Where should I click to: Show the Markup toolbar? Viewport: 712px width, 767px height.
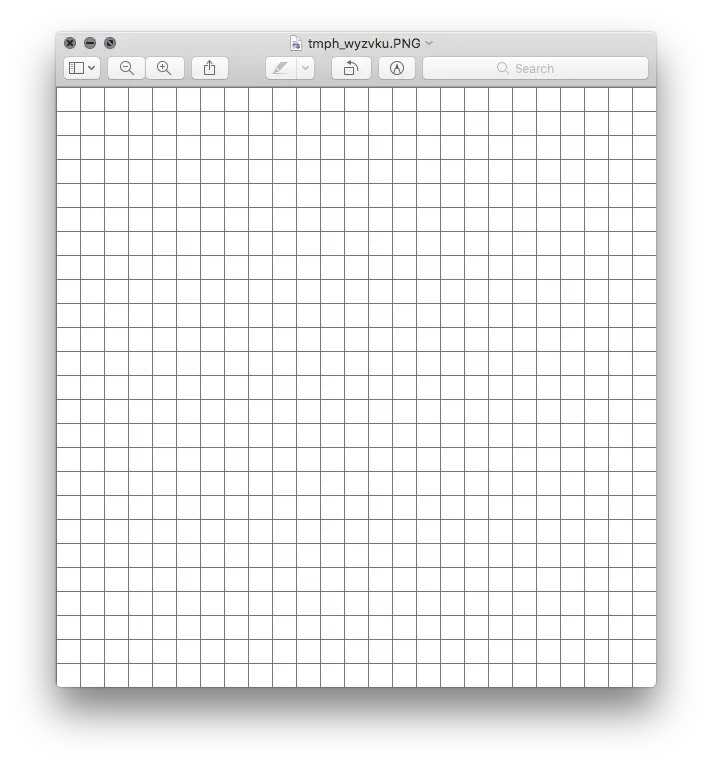coord(397,68)
